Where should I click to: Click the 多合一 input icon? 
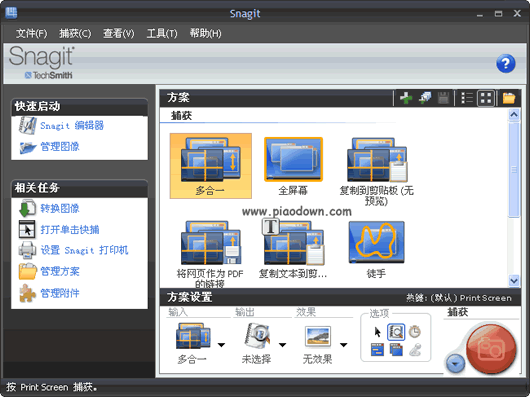194,336
